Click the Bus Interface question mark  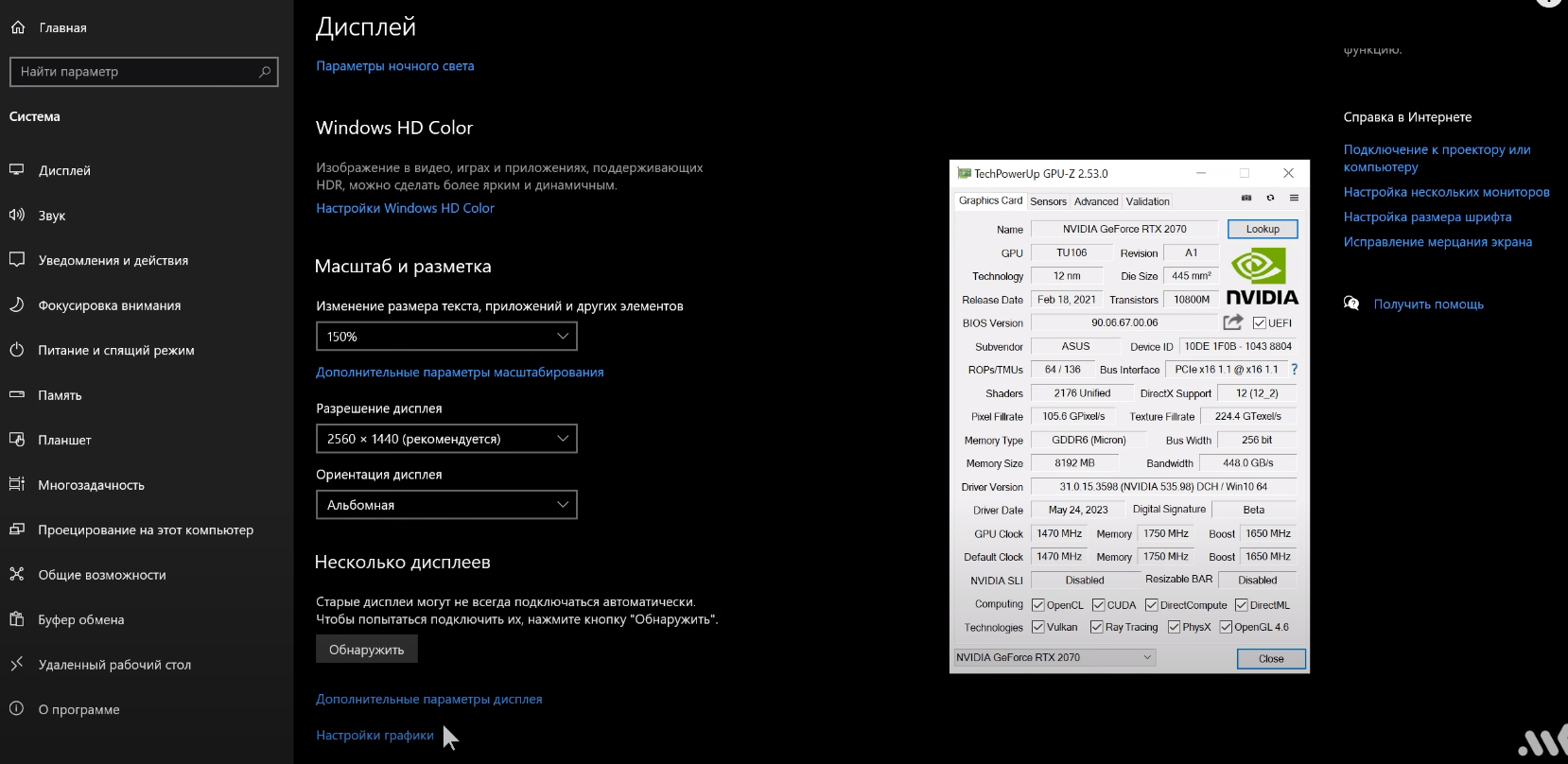pyautogui.click(x=1294, y=370)
